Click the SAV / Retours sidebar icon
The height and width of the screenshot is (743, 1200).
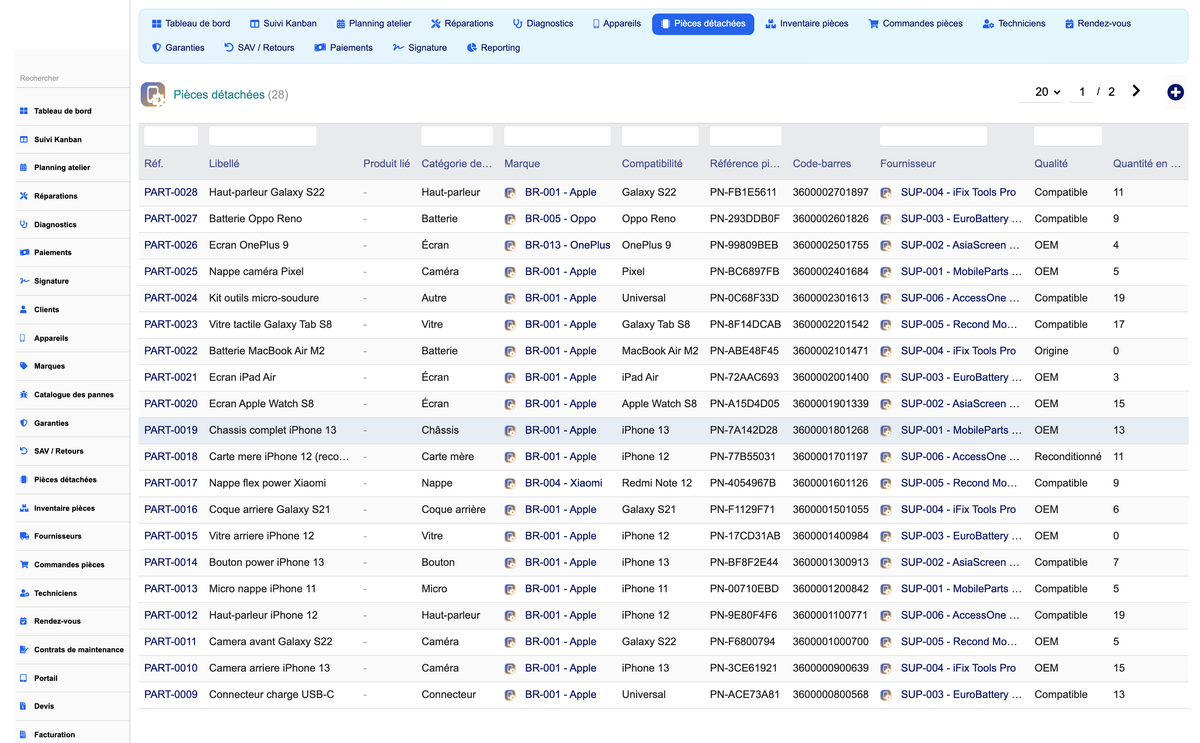(x=24, y=451)
